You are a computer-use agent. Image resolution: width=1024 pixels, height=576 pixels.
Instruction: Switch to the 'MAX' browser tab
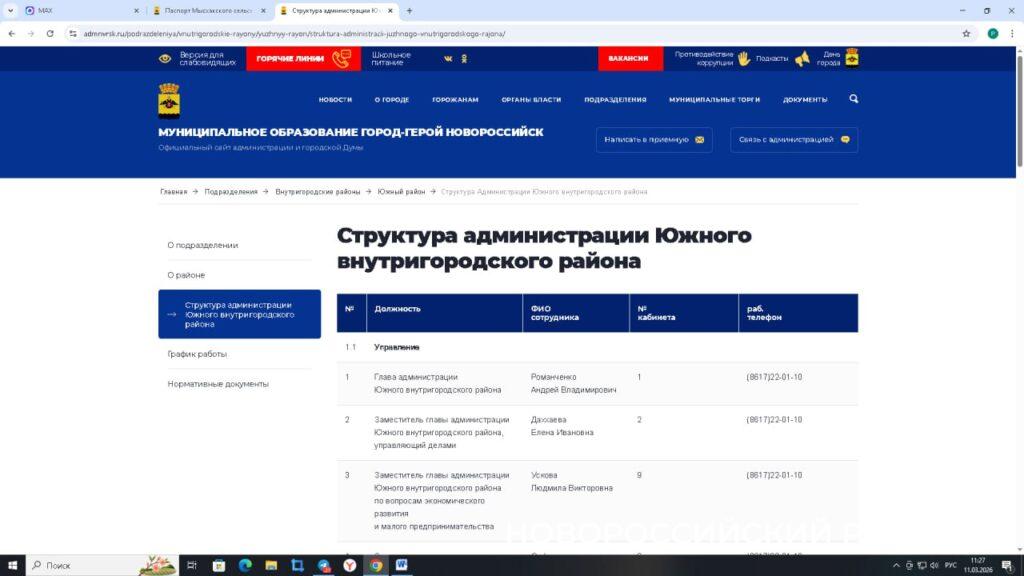coord(80,11)
